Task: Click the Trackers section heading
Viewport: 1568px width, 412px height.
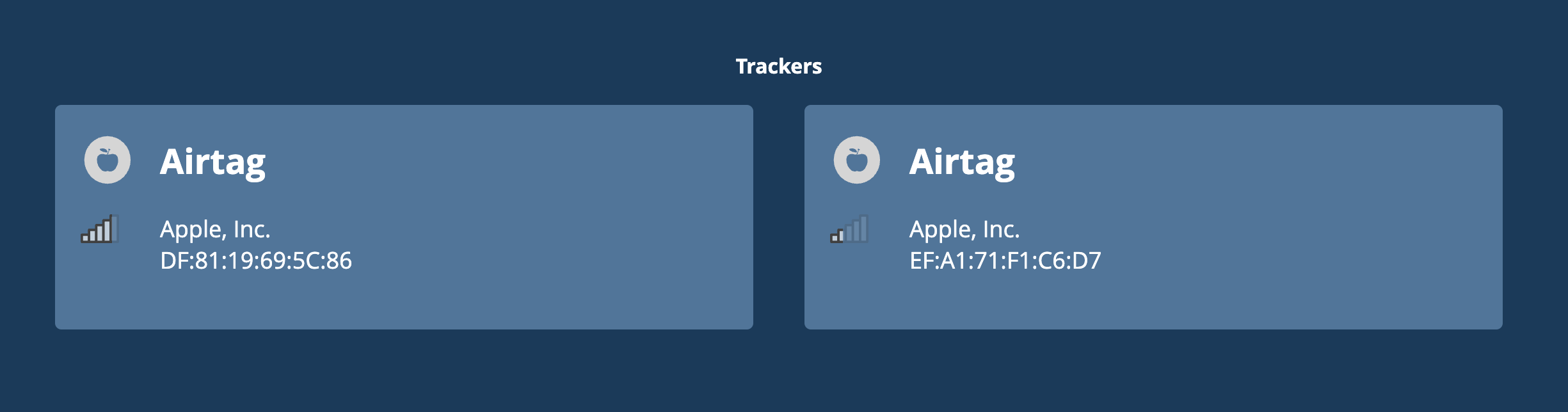Action: point(779,66)
